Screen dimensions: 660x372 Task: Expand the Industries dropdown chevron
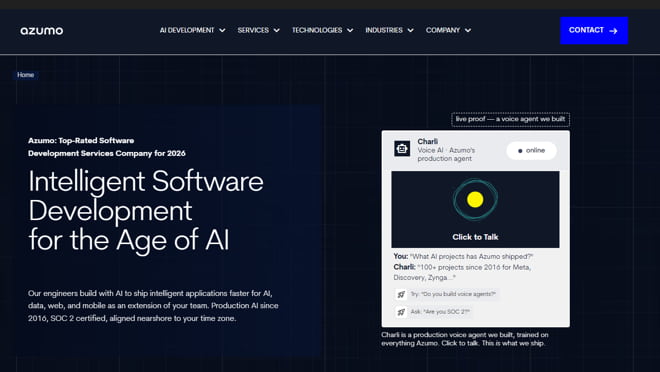(410, 30)
